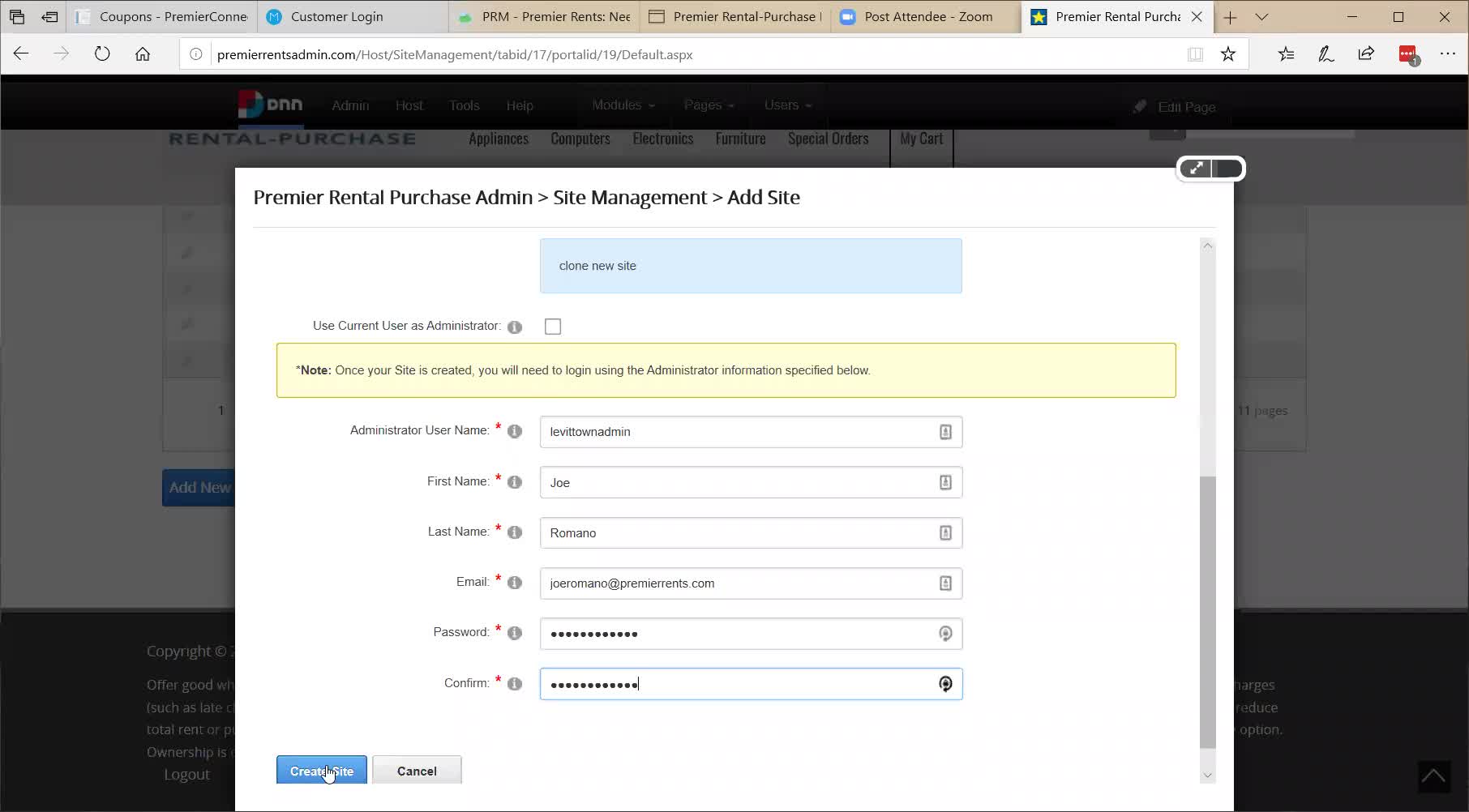Add page to favorites star icon
Viewport: 1469px width, 812px height.
coord(1228,54)
